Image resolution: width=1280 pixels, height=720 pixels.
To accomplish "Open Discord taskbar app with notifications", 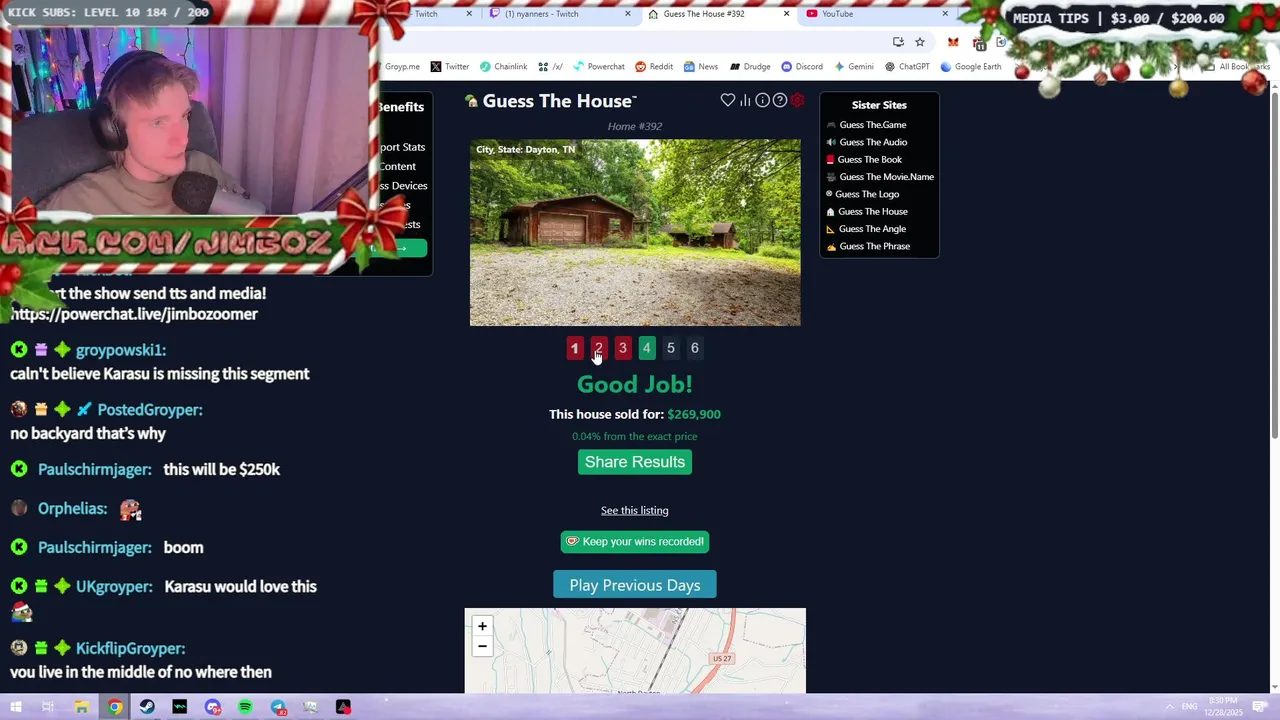I will coord(213,707).
